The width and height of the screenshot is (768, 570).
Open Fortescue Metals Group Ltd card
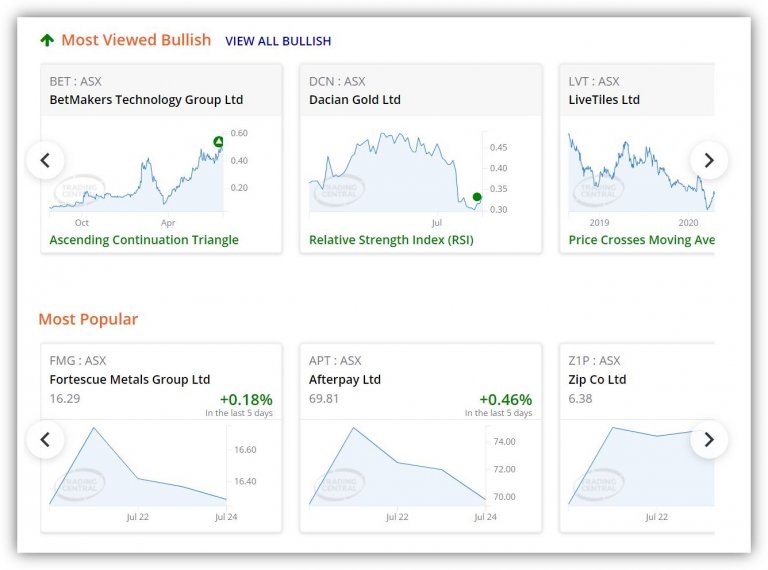pos(130,380)
